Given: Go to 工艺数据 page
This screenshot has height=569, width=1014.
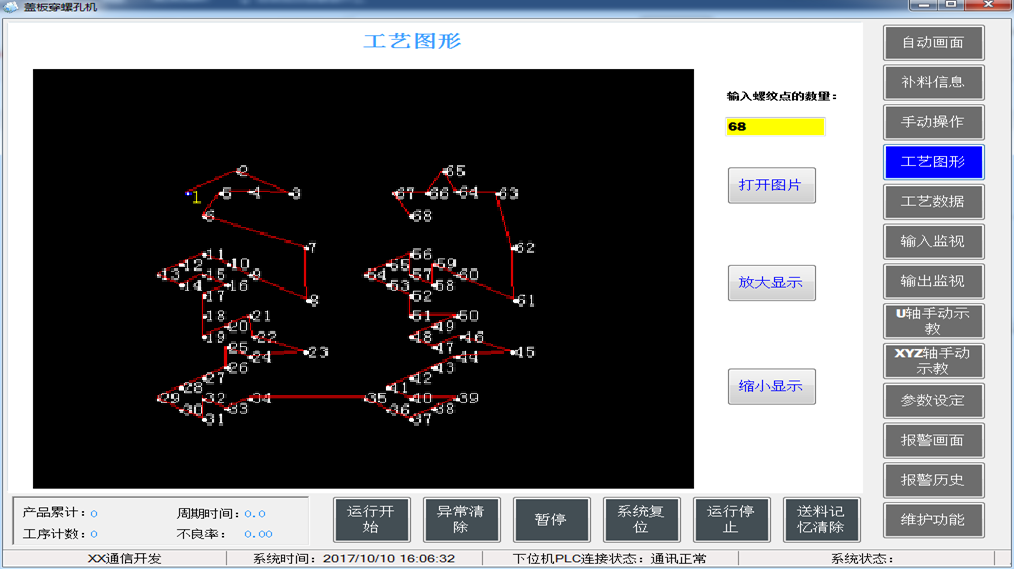Looking at the screenshot, I should pyautogui.click(x=933, y=202).
